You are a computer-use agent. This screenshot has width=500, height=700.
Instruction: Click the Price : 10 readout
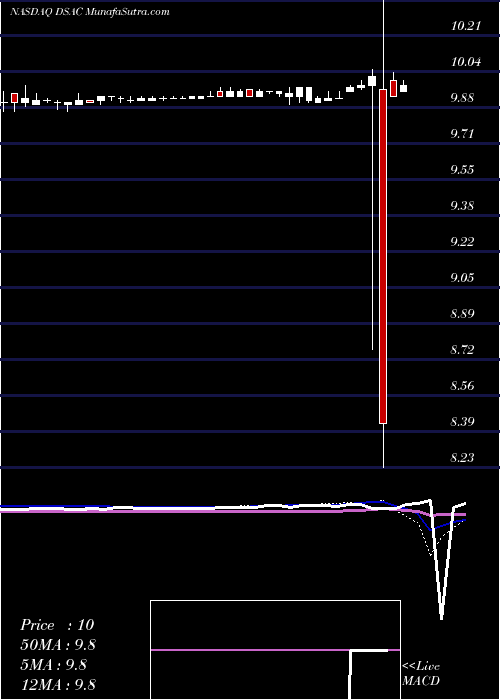tap(57, 625)
